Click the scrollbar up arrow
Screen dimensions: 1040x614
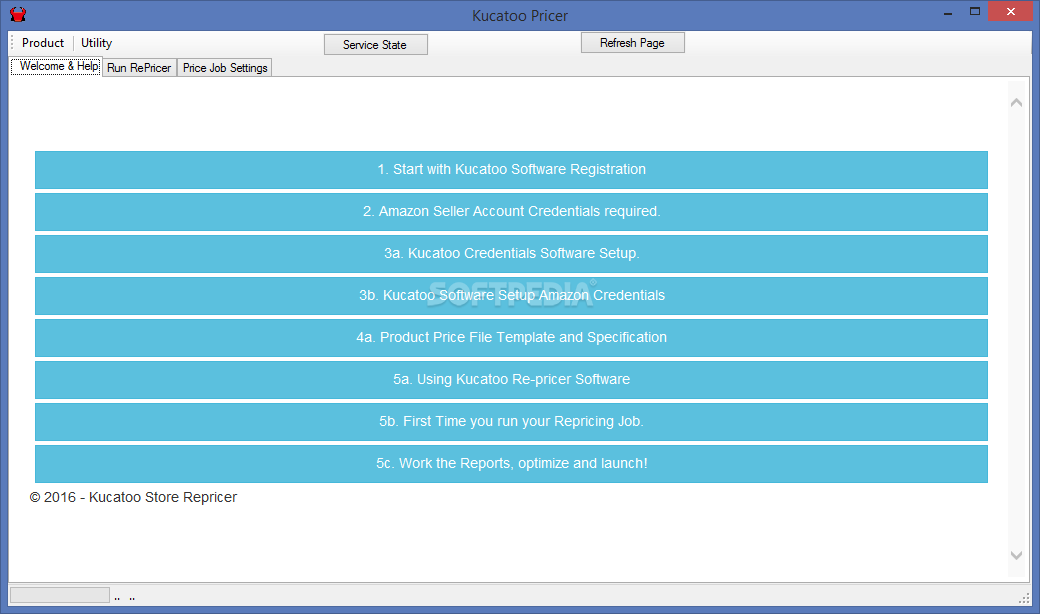1016,103
